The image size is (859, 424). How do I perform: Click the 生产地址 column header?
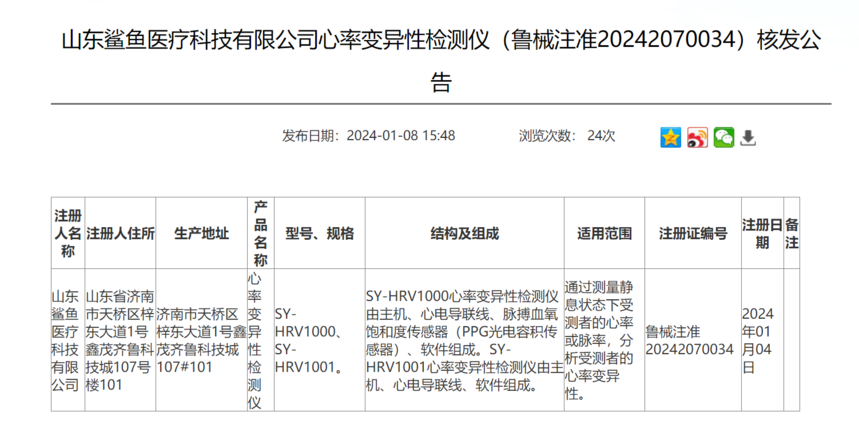tap(202, 233)
